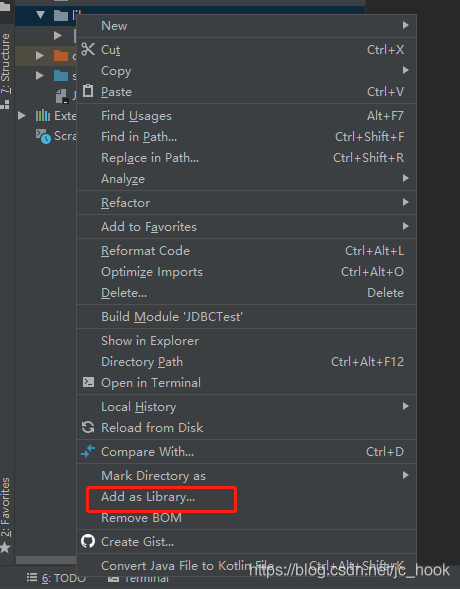Click the External Libraries bars icon
460x589 pixels.
tap(42, 115)
